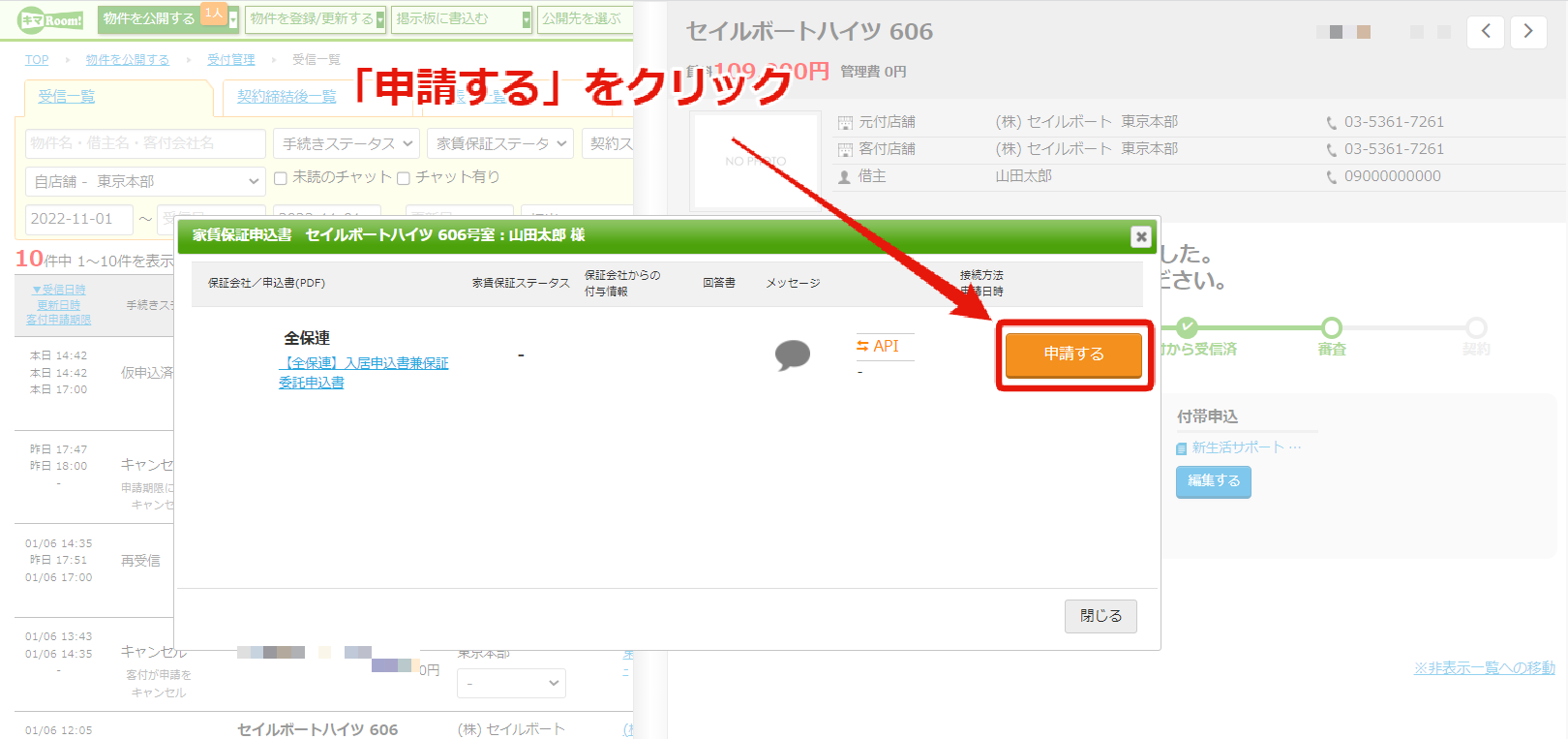
Task: Enable the 未読のチャット checkbox
Action: 281,178
